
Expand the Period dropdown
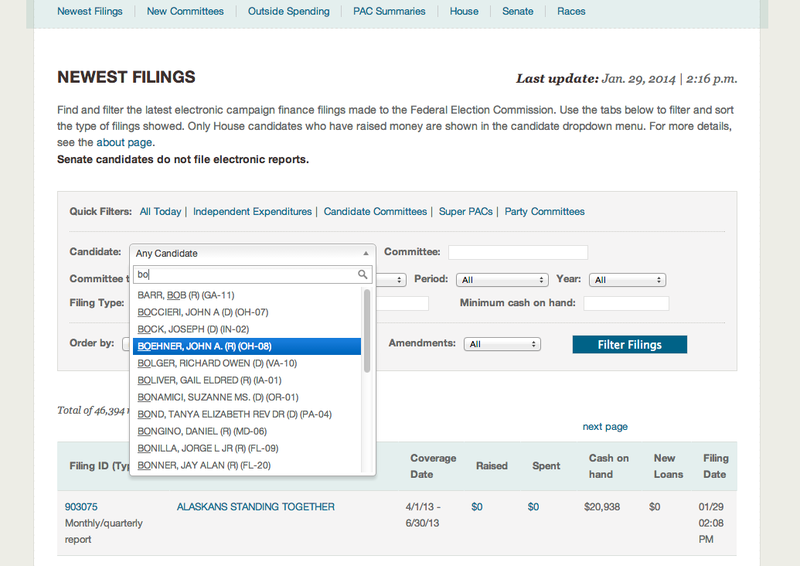click(x=501, y=280)
